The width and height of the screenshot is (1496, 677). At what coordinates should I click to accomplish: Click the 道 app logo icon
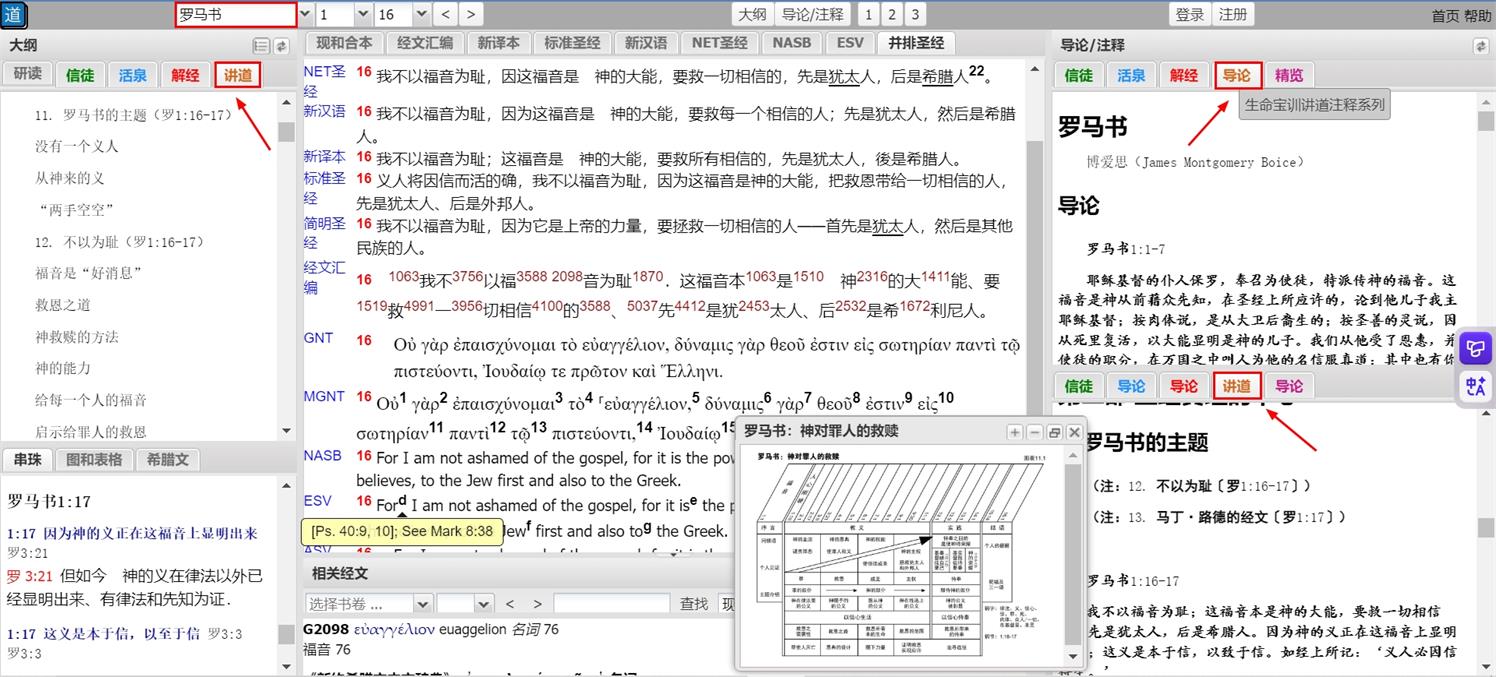click(x=14, y=14)
